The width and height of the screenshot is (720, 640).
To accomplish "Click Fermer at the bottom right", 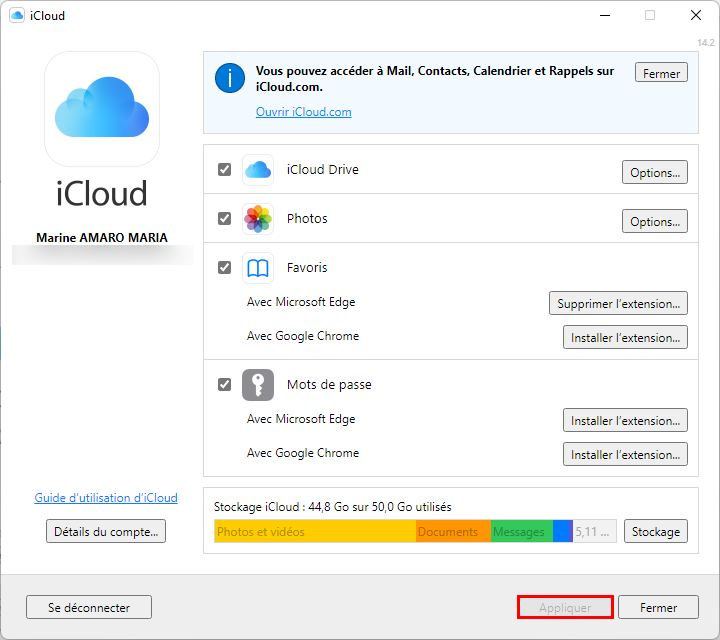I will pos(658,607).
